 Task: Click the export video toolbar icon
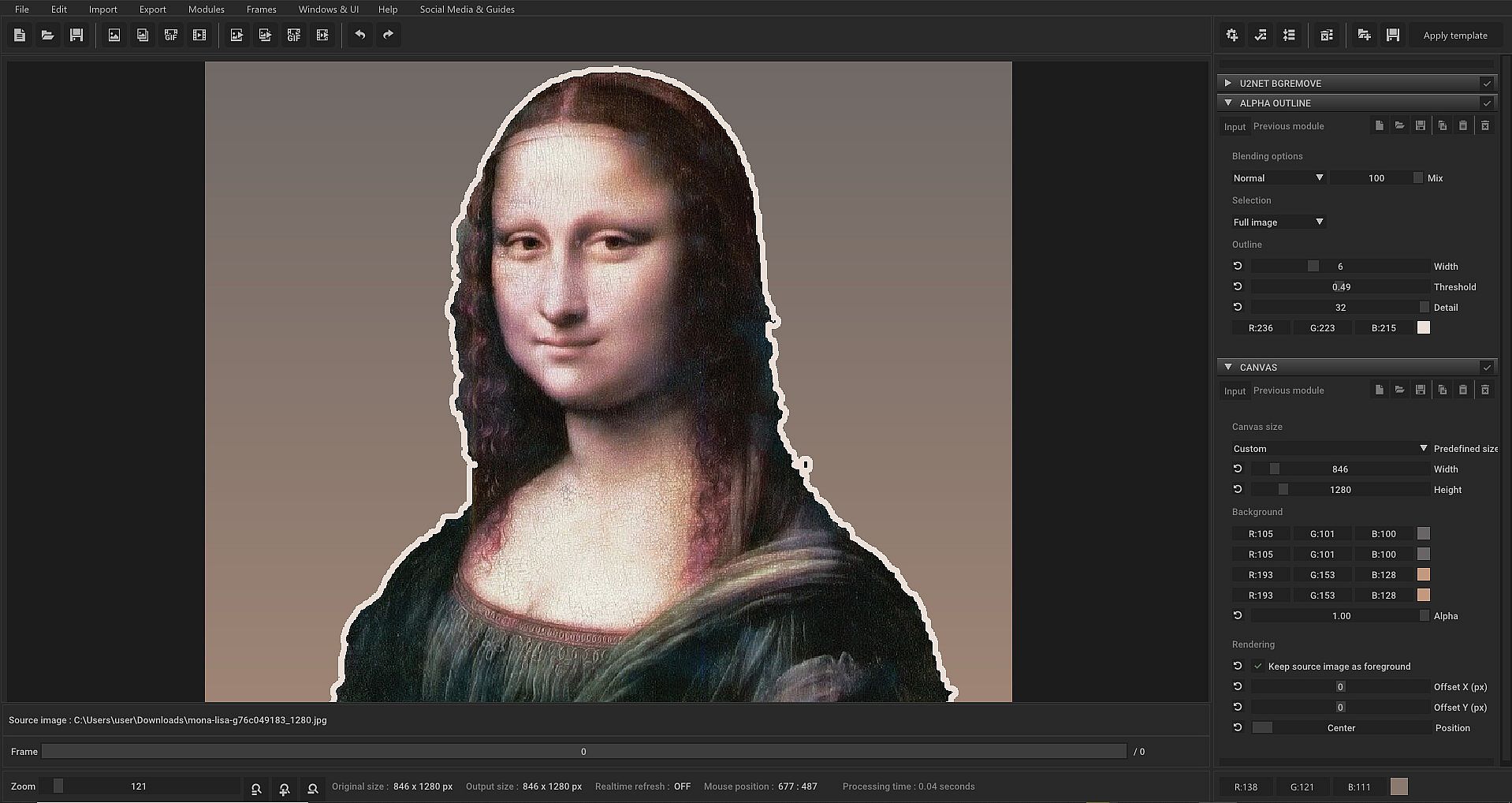click(x=322, y=35)
